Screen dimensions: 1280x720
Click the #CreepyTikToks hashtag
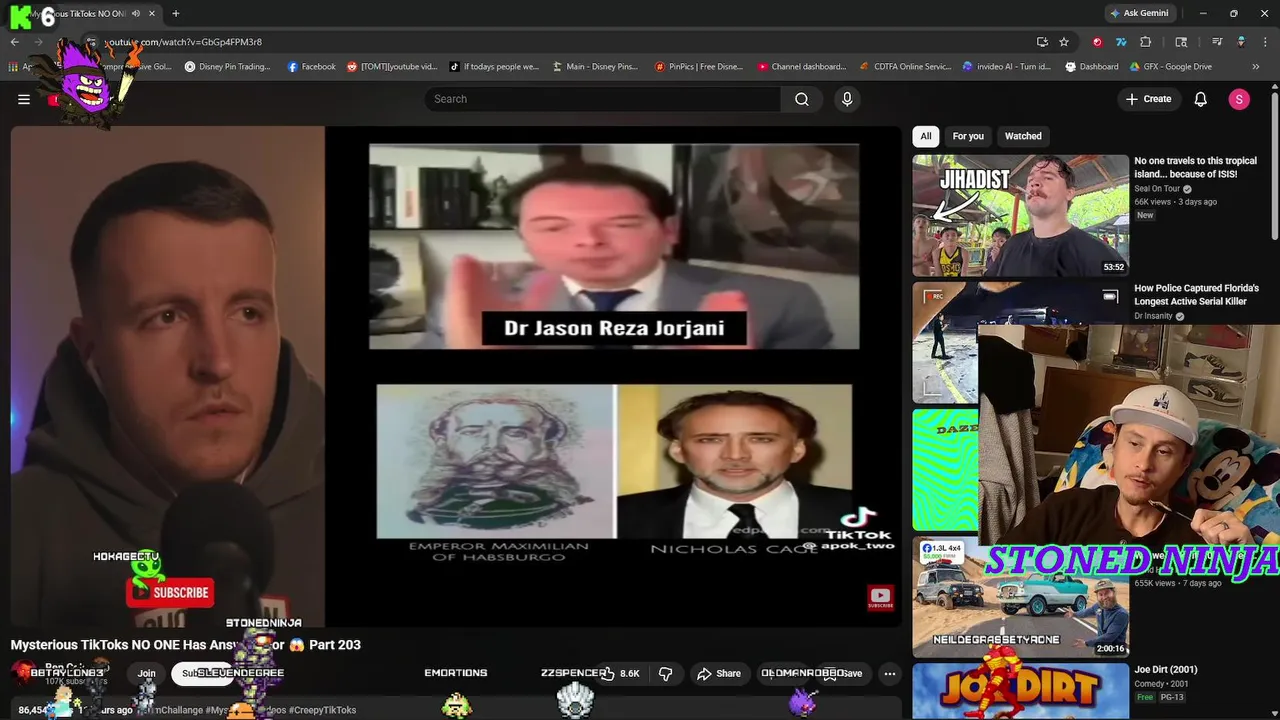tap(322, 710)
